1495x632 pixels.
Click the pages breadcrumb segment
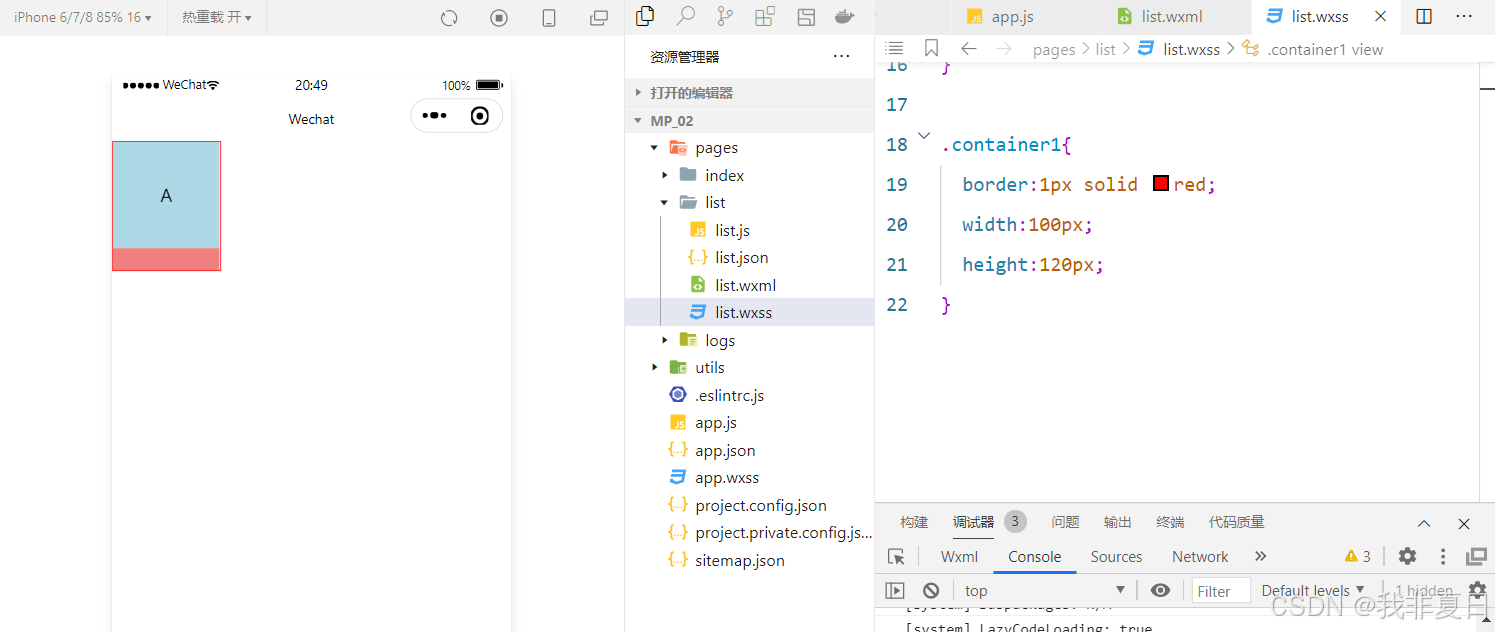[1054, 49]
